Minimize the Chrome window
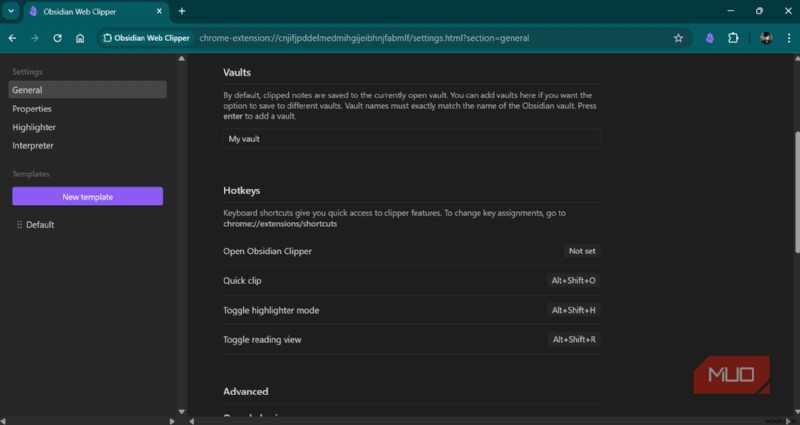 pyautogui.click(x=731, y=11)
